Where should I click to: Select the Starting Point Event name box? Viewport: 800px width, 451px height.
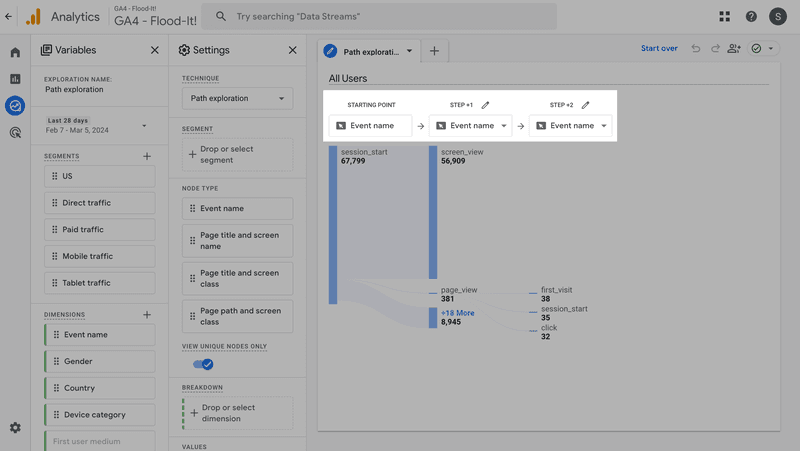point(370,126)
